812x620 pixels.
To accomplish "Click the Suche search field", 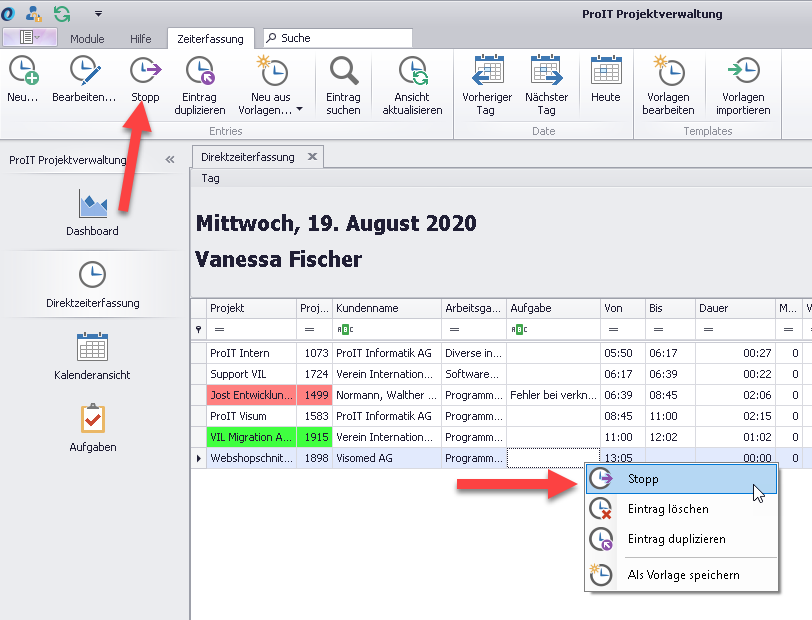I will point(340,38).
